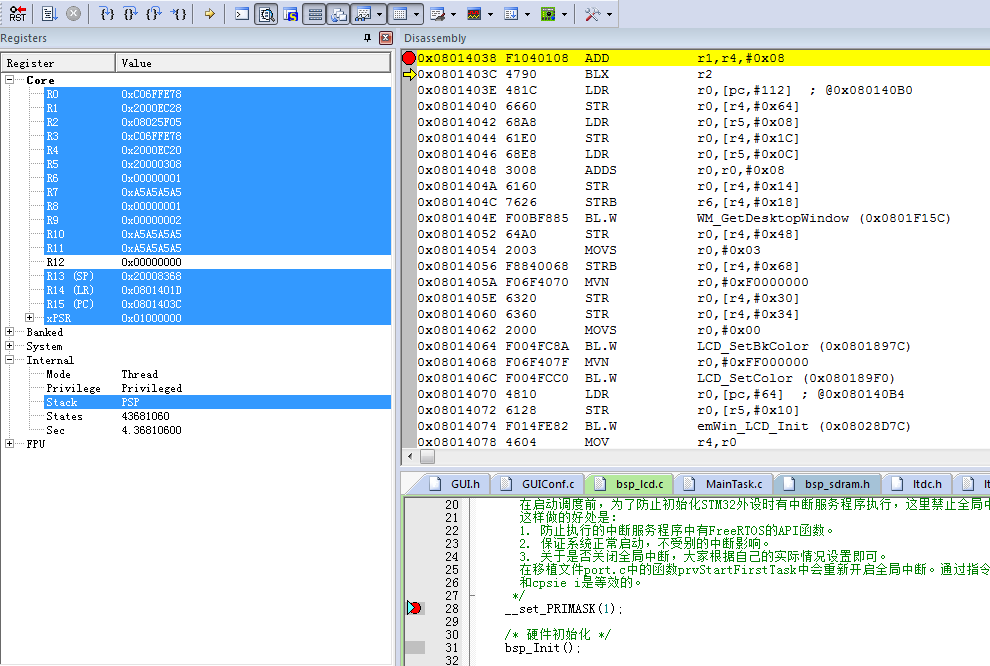The image size is (990, 666).
Task: Select register R12 row
Action: [217, 262]
